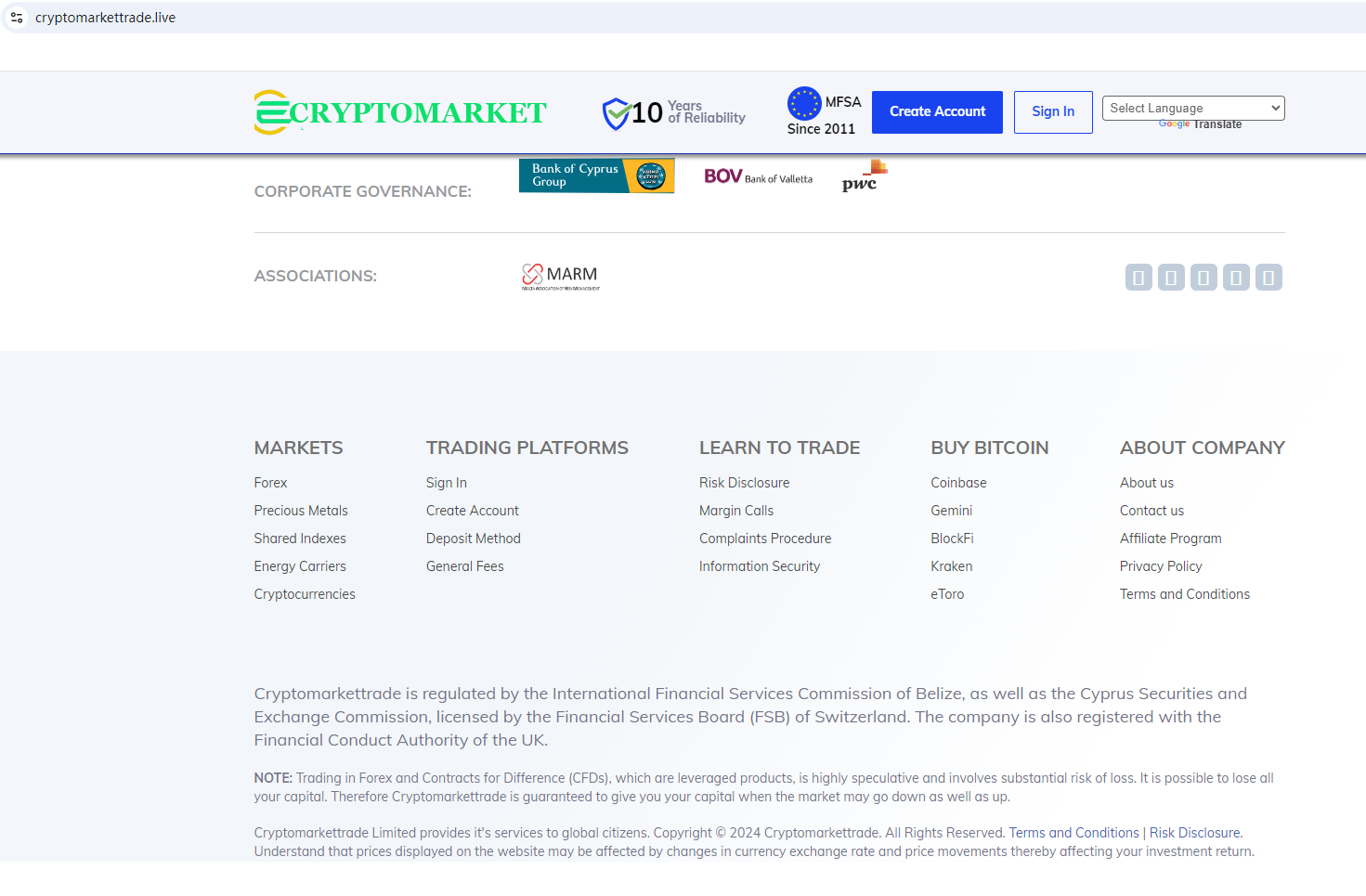Open the Shared Indexes link

tap(300, 539)
